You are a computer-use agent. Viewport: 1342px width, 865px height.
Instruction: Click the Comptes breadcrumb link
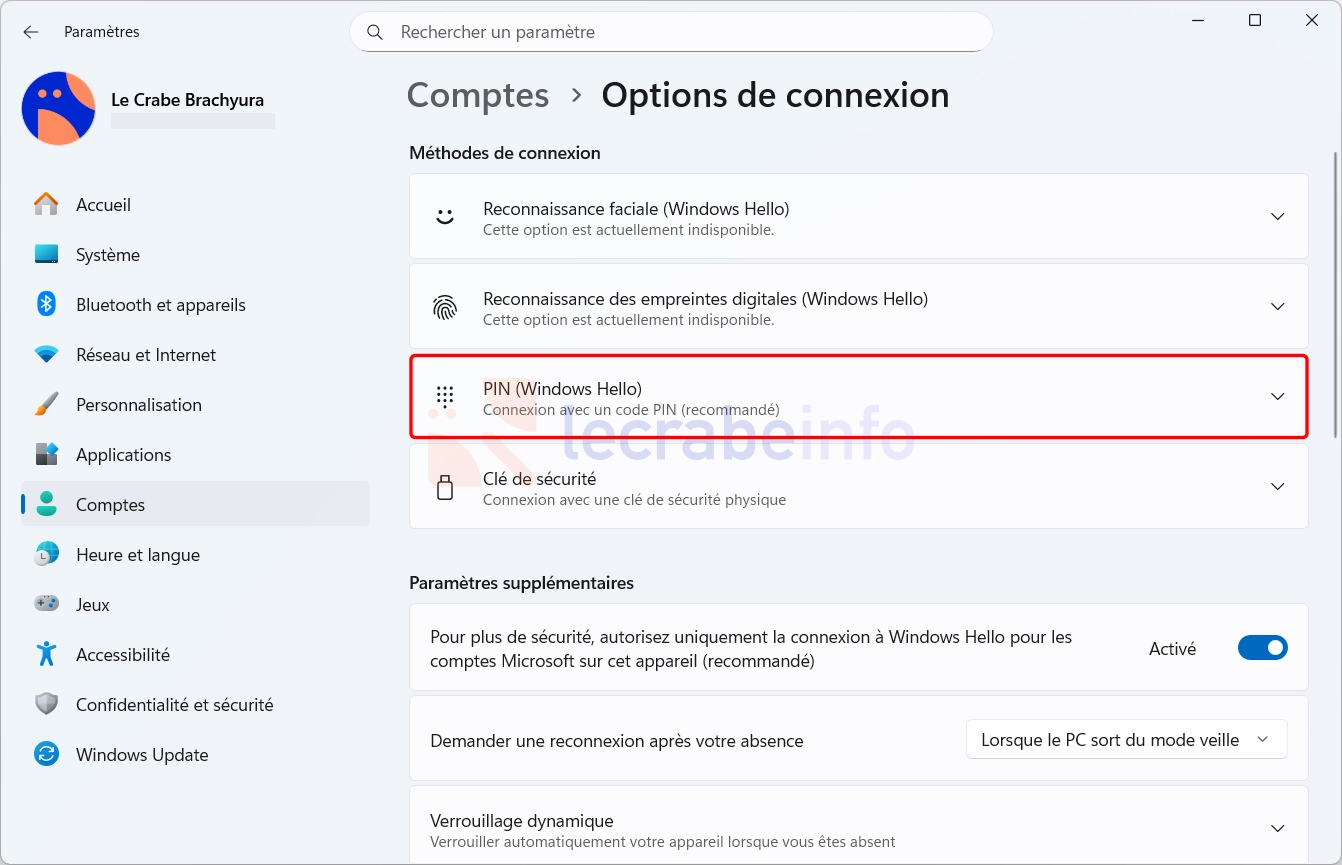(x=478, y=95)
